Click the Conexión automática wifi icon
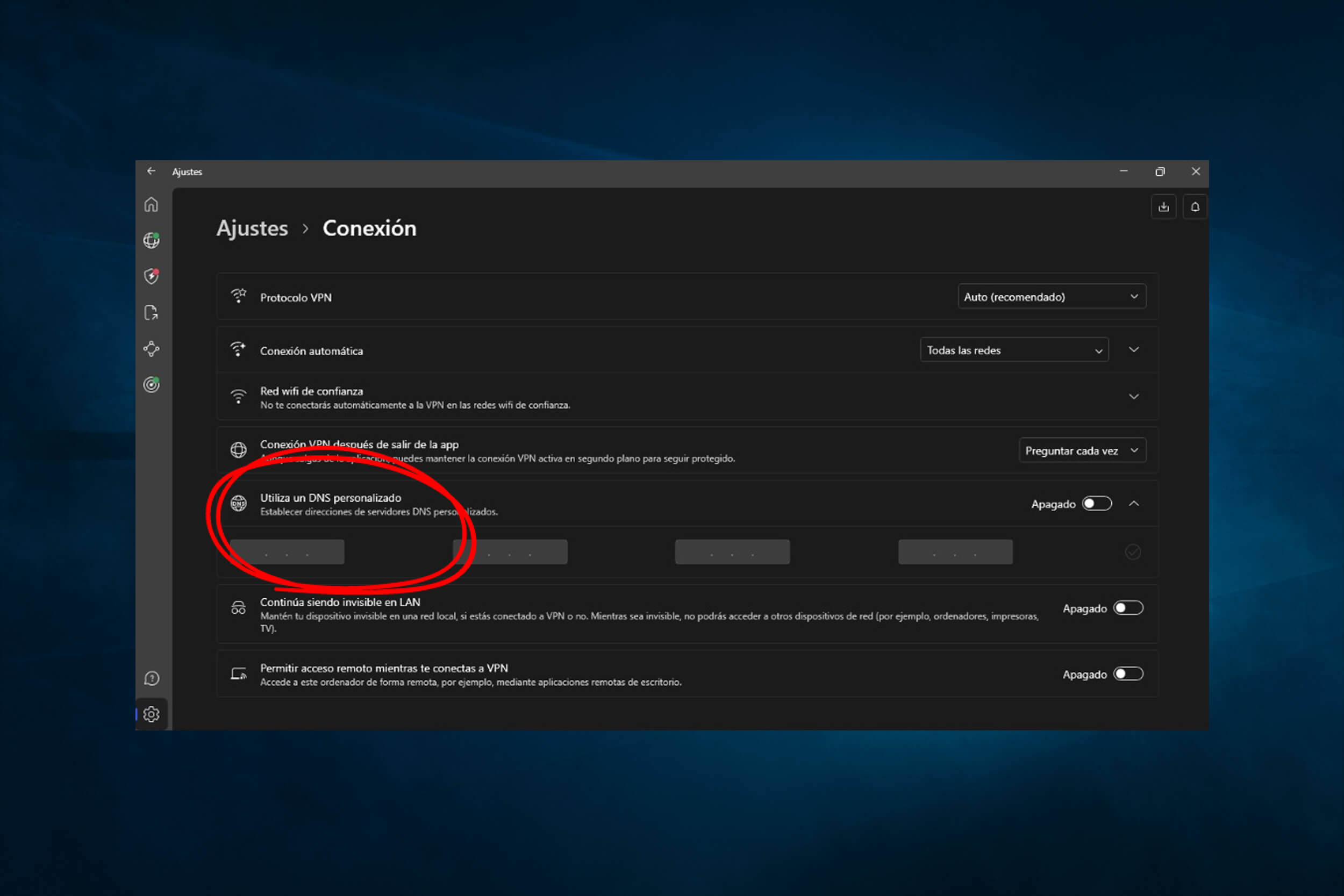 coord(238,349)
